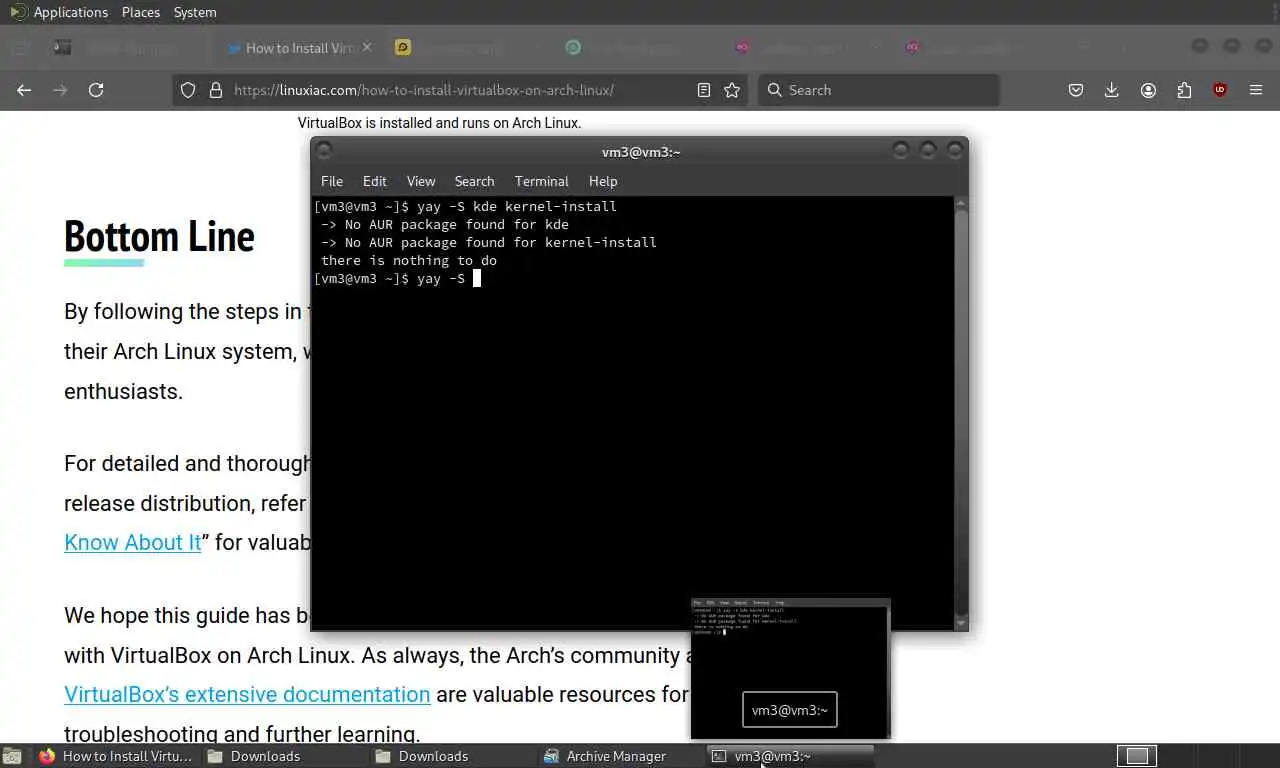The image size is (1280, 768).
Task: Click the terminal scrollbar down arrow
Action: [x=961, y=624]
